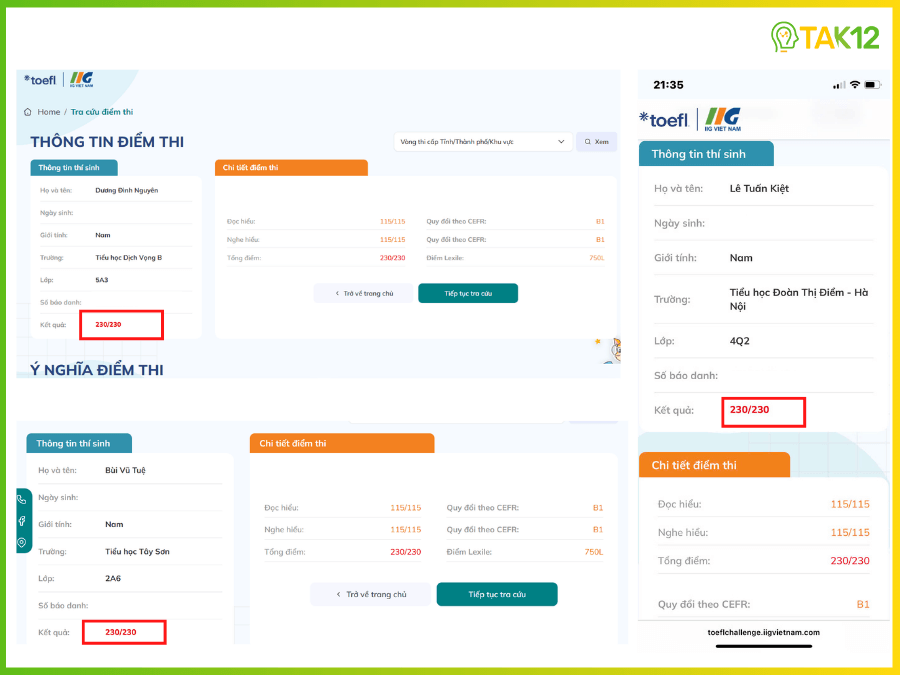Click the THÔNG TIN ĐIỂM THI heading
The image size is (900, 675).
tap(107, 142)
